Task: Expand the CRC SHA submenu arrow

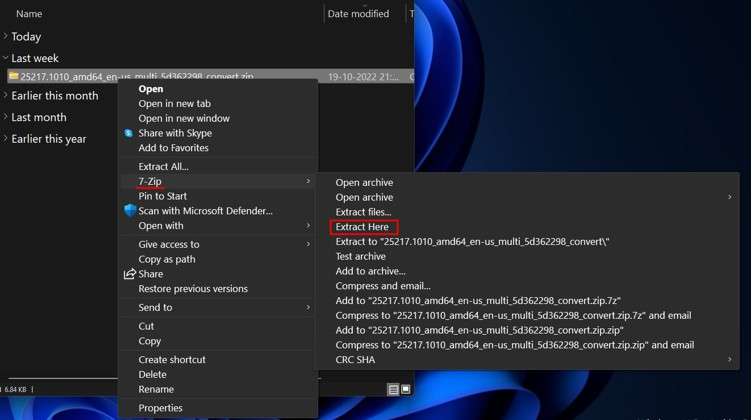Action: click(729, 359)
